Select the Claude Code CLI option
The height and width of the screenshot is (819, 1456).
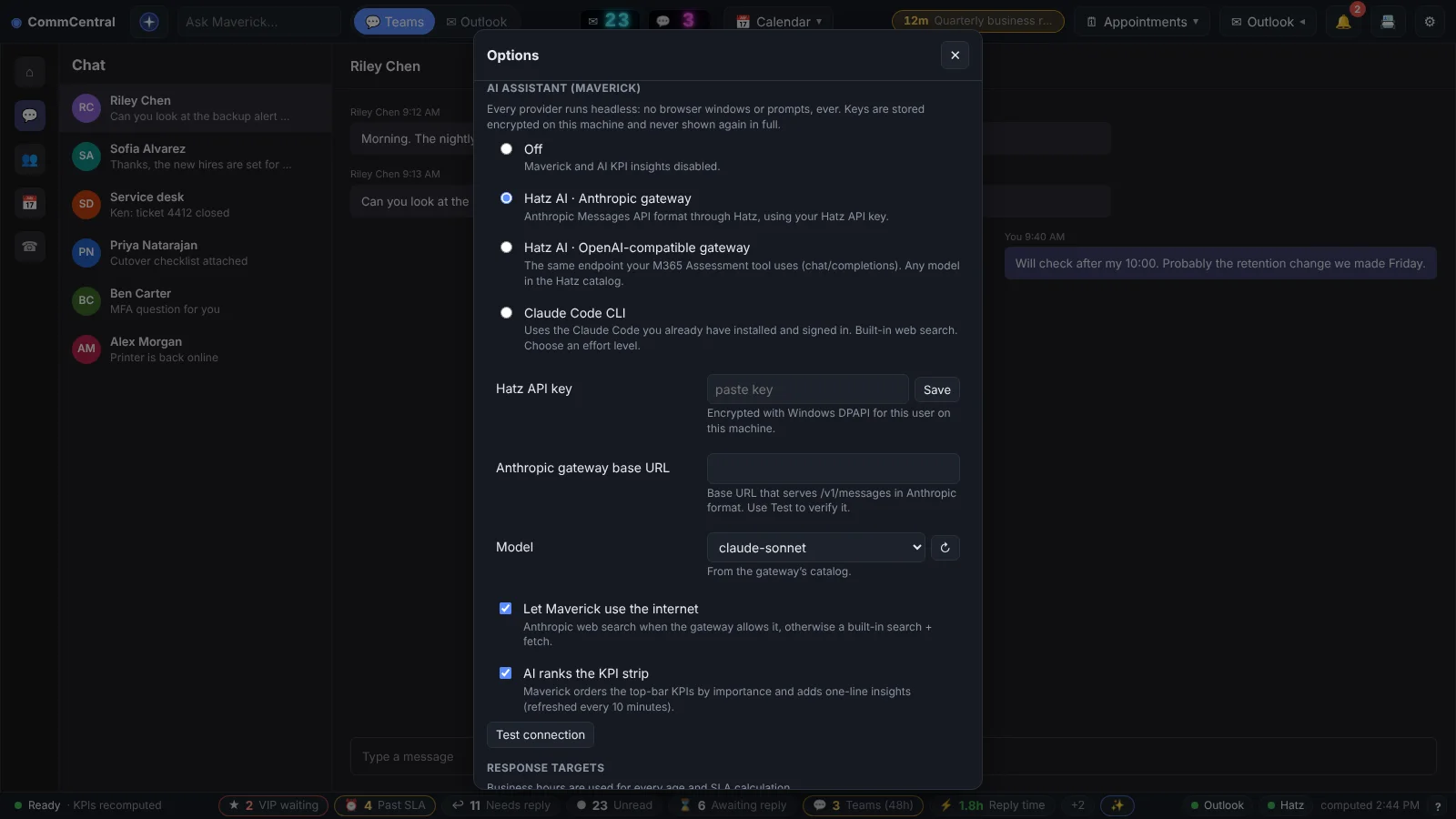point(507,313)
